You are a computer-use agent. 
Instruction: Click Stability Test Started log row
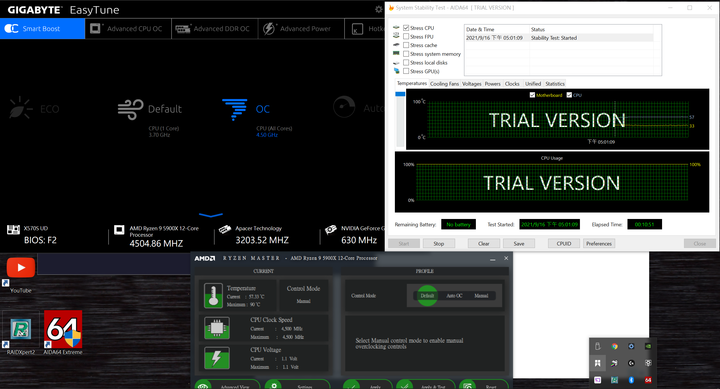tap(559, 38)
